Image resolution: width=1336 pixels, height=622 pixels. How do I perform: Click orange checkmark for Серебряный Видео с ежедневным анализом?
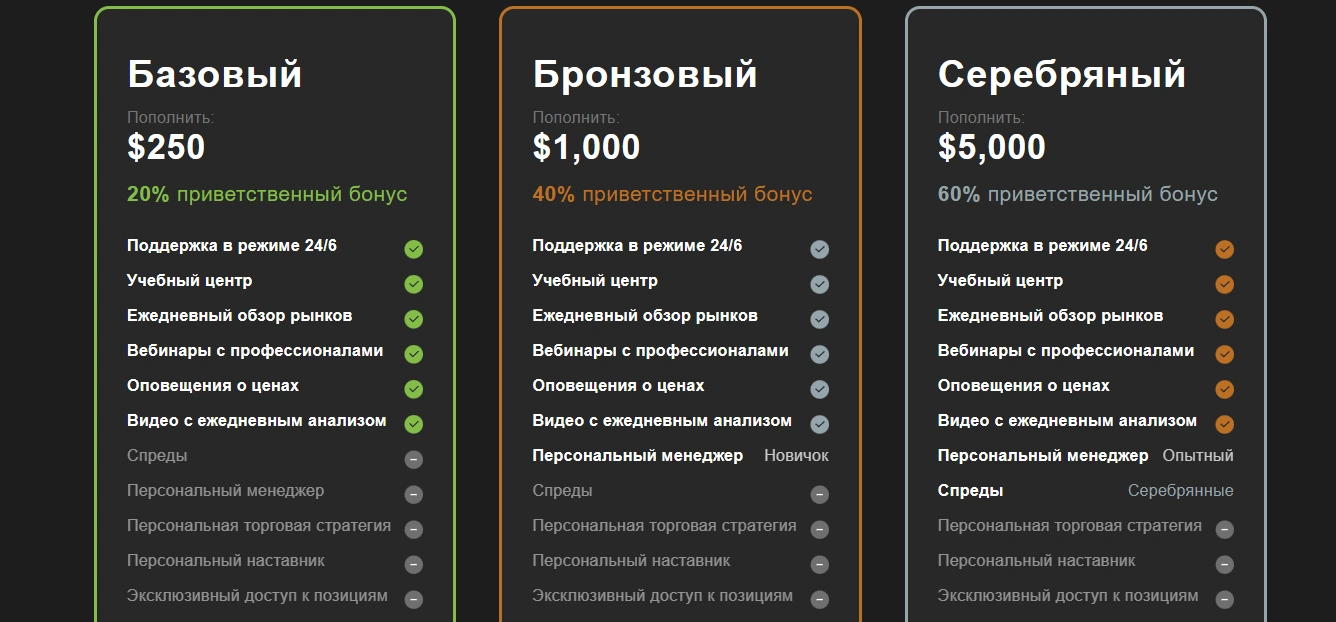(x=1225, y=424)
